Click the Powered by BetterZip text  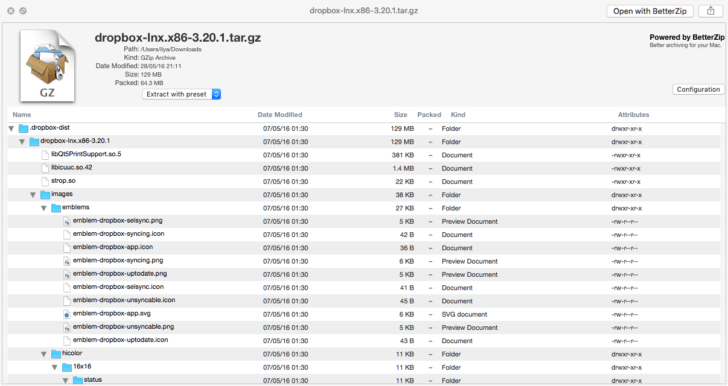coord(687,37)
